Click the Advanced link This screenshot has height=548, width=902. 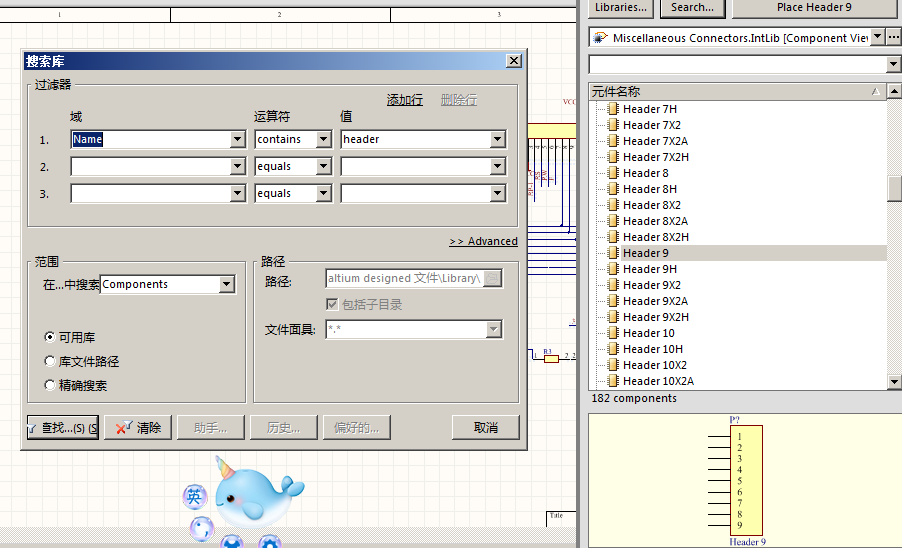point(483,242)
